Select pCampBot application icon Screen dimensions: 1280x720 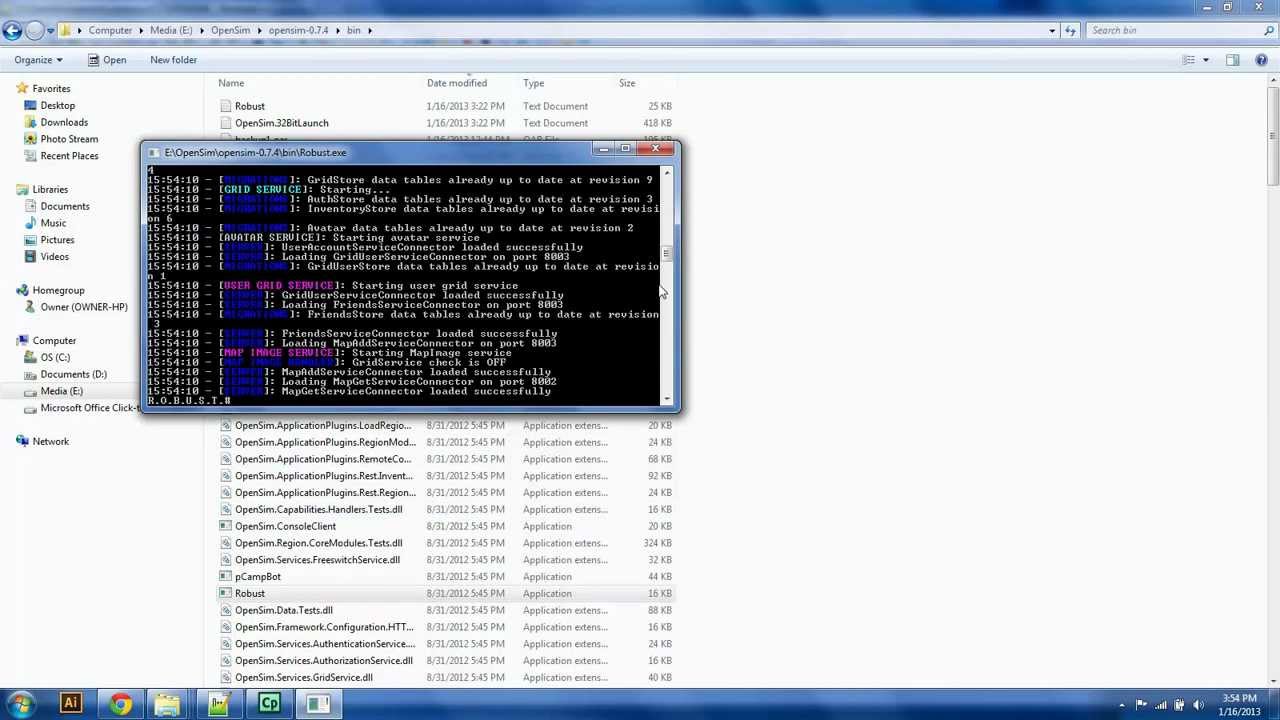(x=226, y=577)
